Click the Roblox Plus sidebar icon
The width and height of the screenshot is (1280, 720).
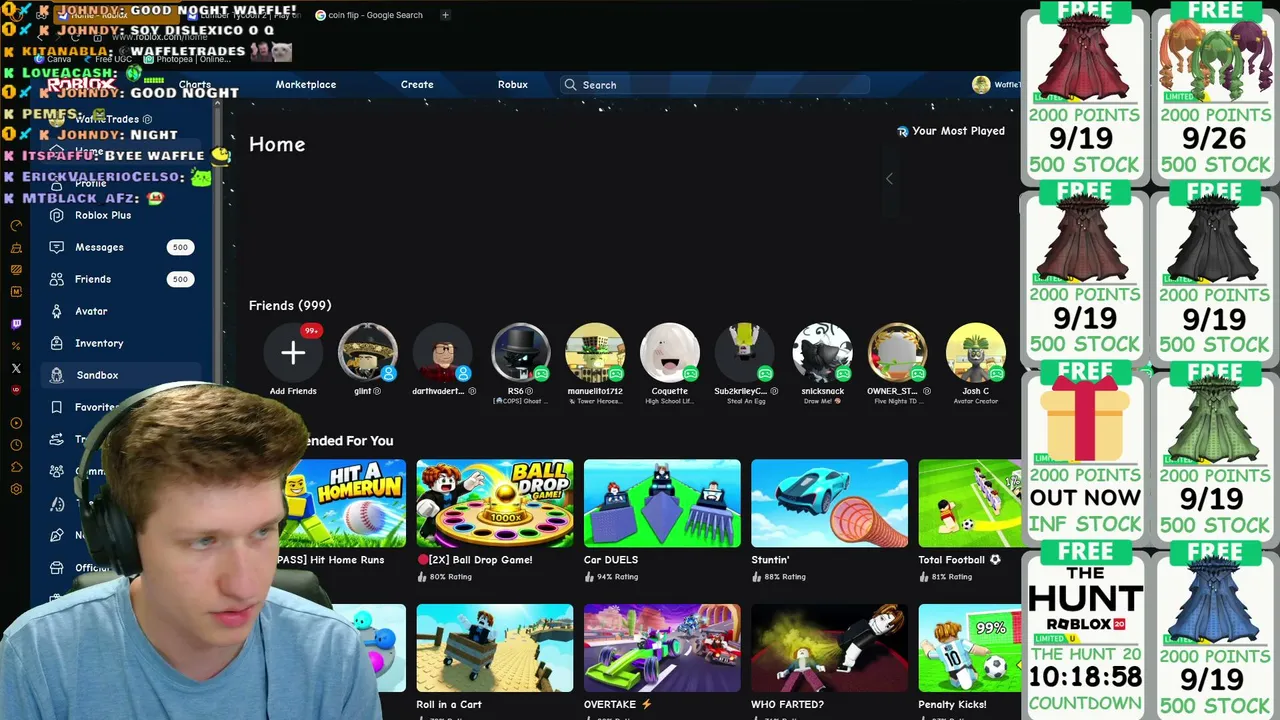pos(57,215)
